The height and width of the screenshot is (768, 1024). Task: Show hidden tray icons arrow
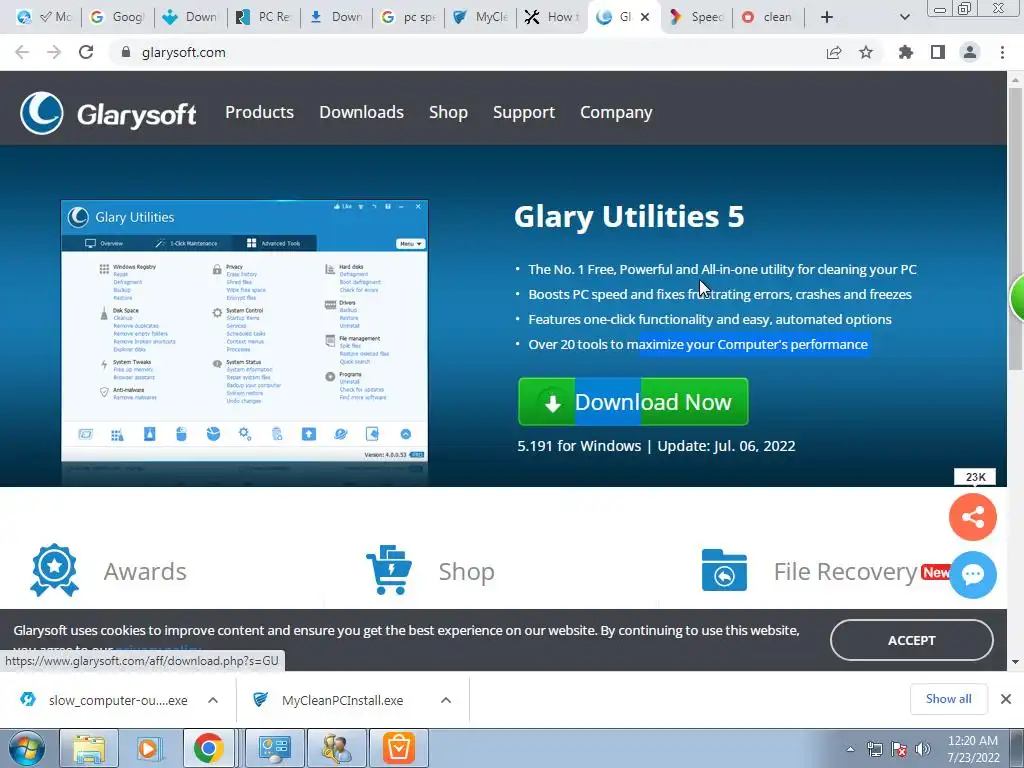click(x=850, y=749)
